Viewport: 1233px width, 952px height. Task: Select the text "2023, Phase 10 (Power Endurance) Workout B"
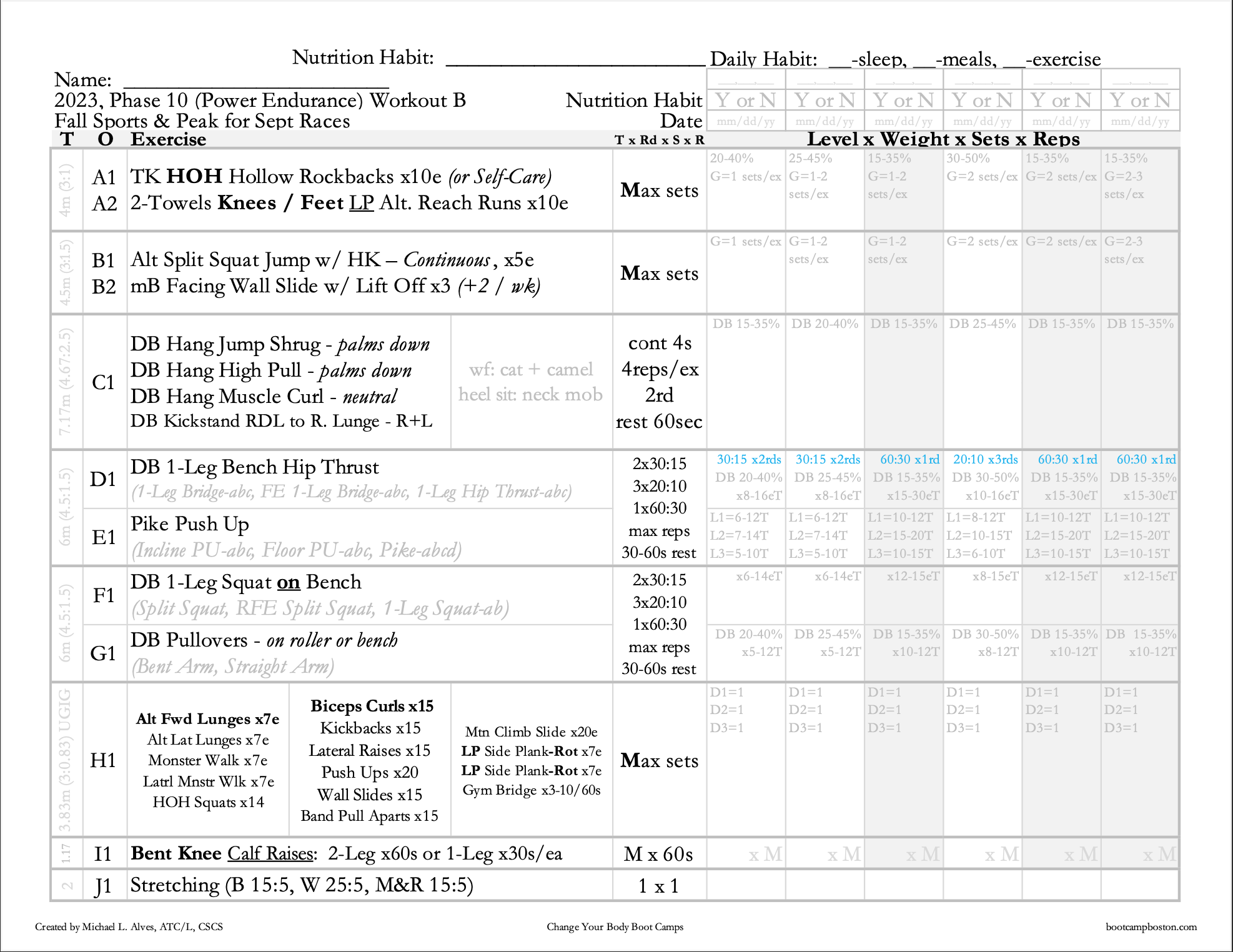(260, 101)
